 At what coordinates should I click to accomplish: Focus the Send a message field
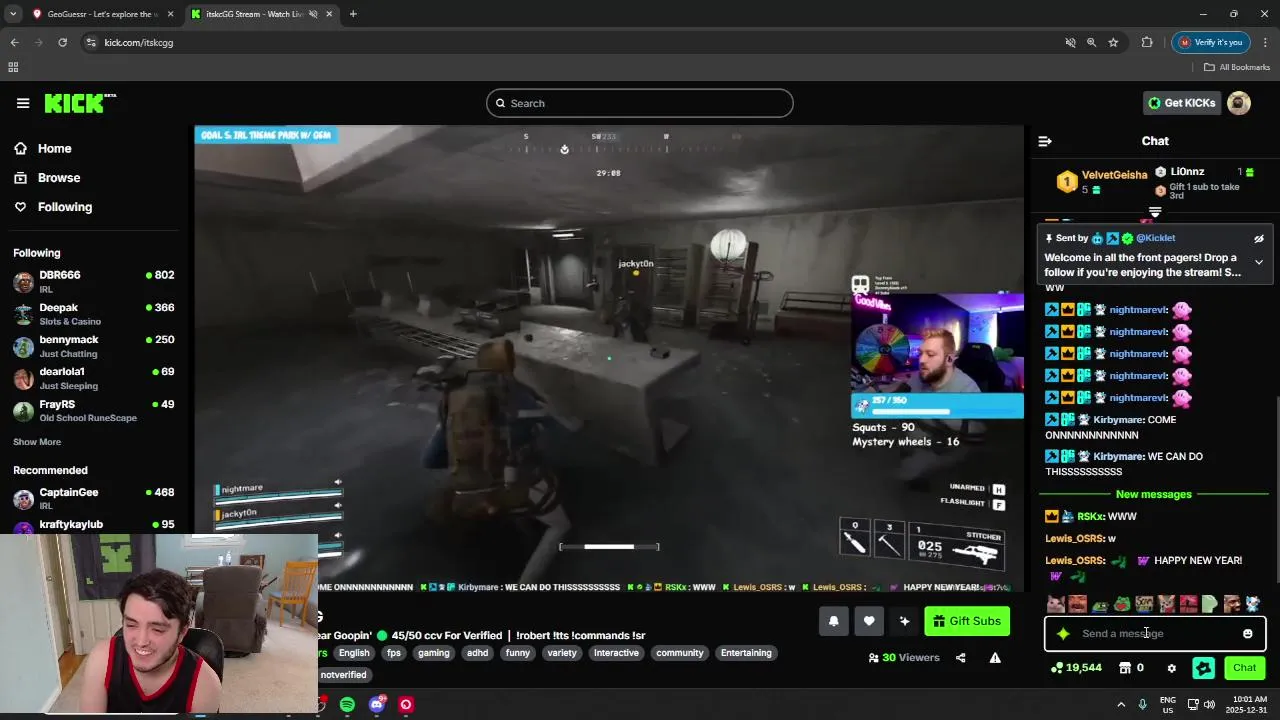(x=1155, y=633)
